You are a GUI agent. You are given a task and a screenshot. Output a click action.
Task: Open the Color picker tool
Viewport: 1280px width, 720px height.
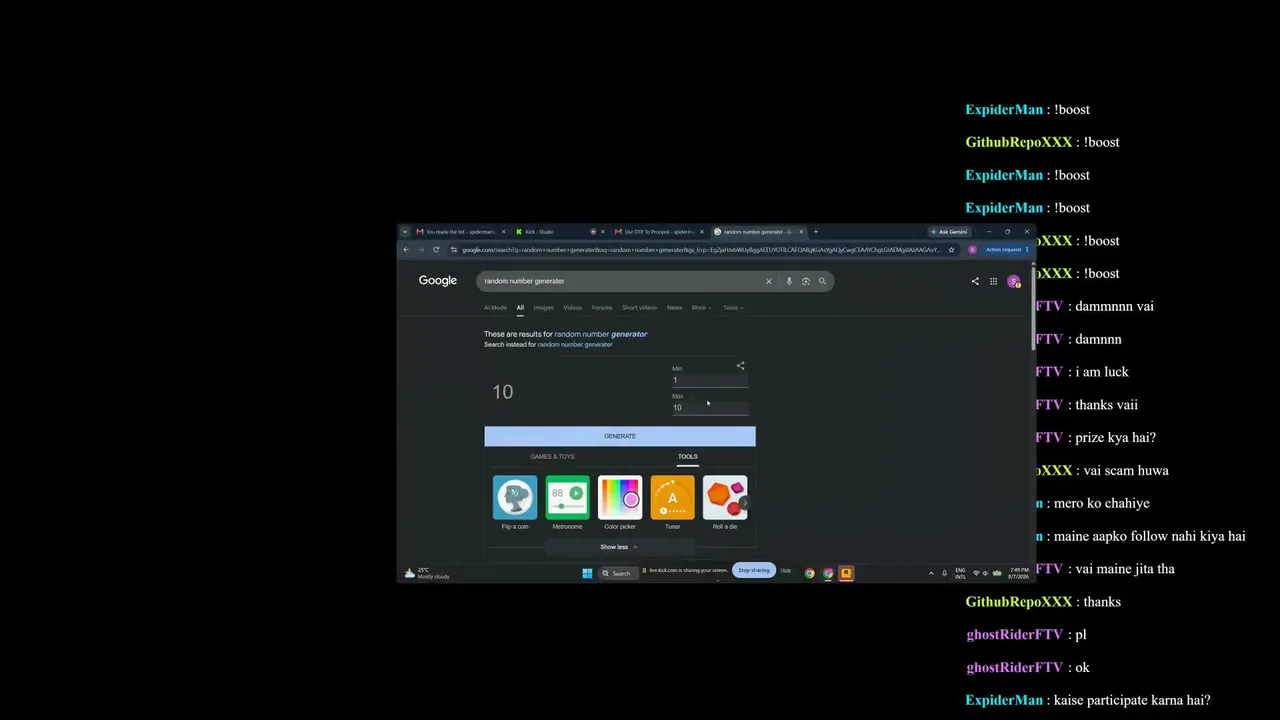(620, 502)
